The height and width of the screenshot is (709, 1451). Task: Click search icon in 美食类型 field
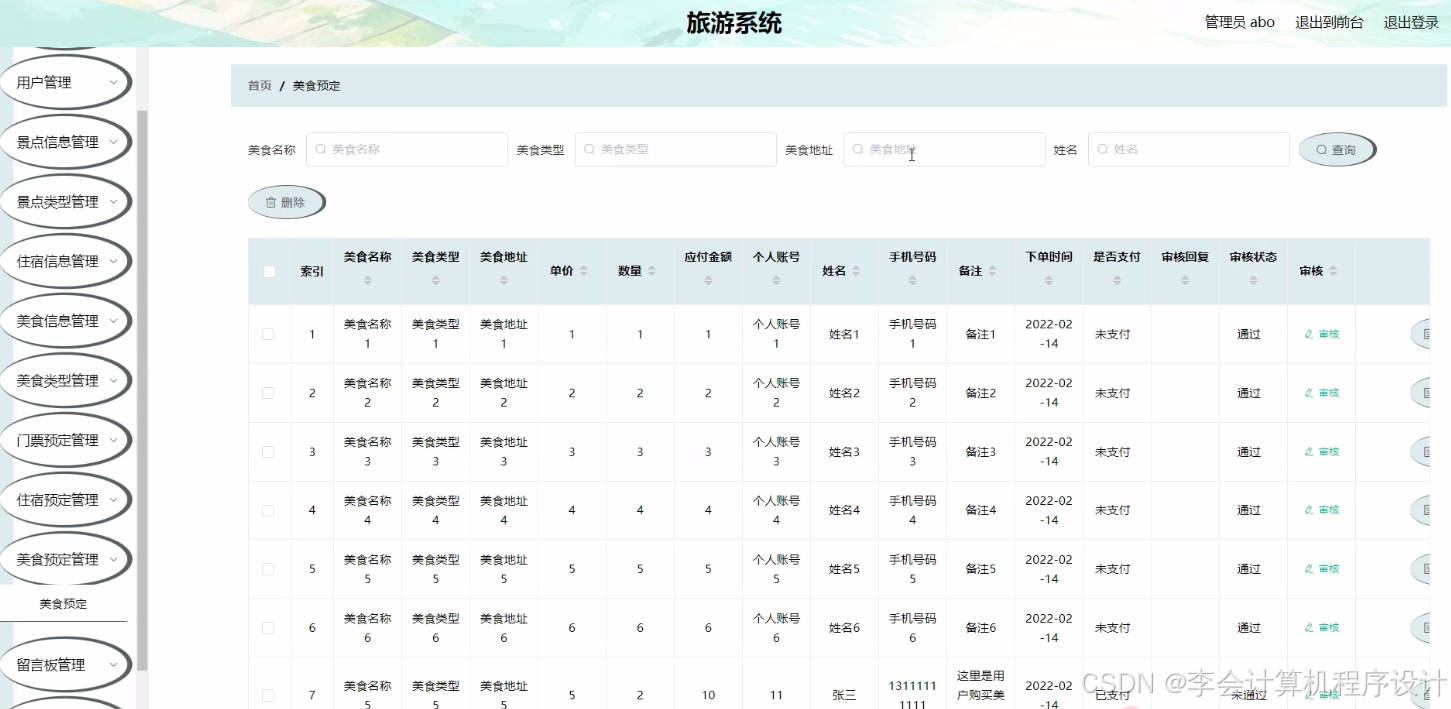click(589, 149)
